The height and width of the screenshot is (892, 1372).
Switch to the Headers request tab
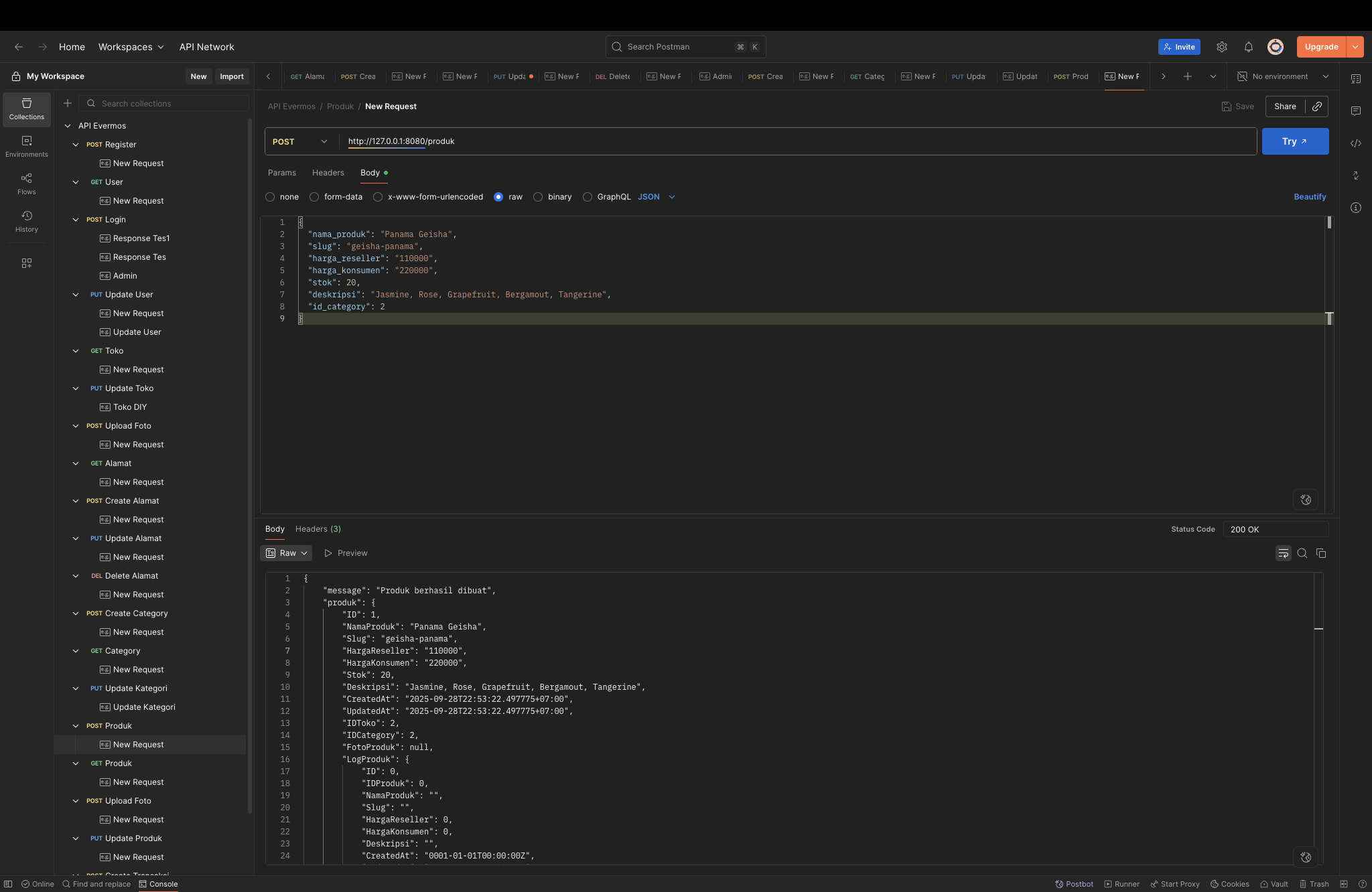pos(328,173)
